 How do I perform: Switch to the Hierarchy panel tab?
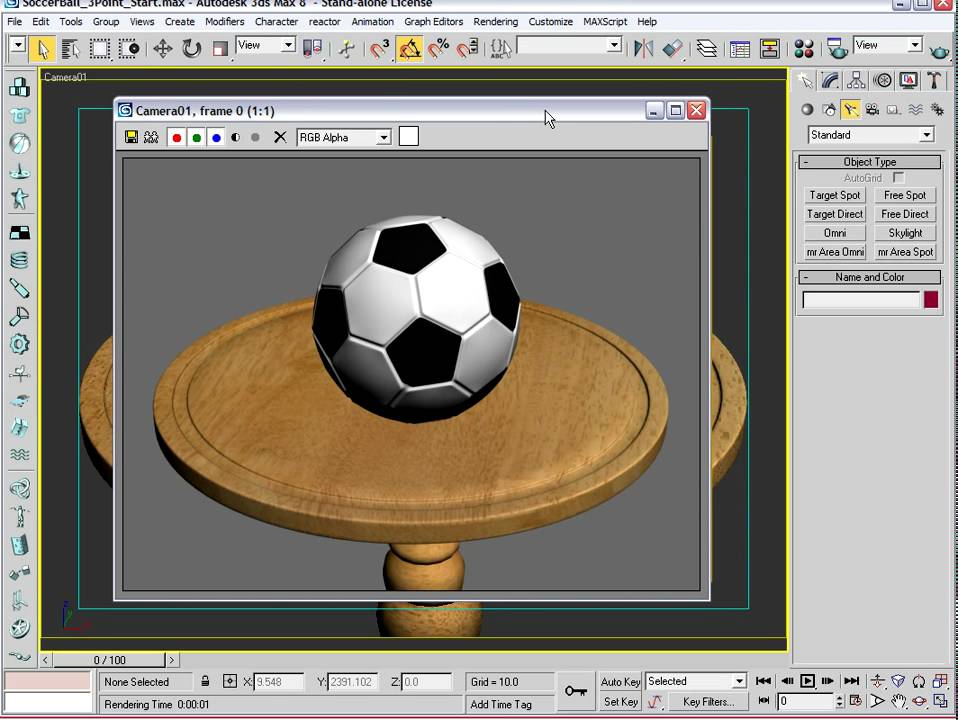[856, 80]
